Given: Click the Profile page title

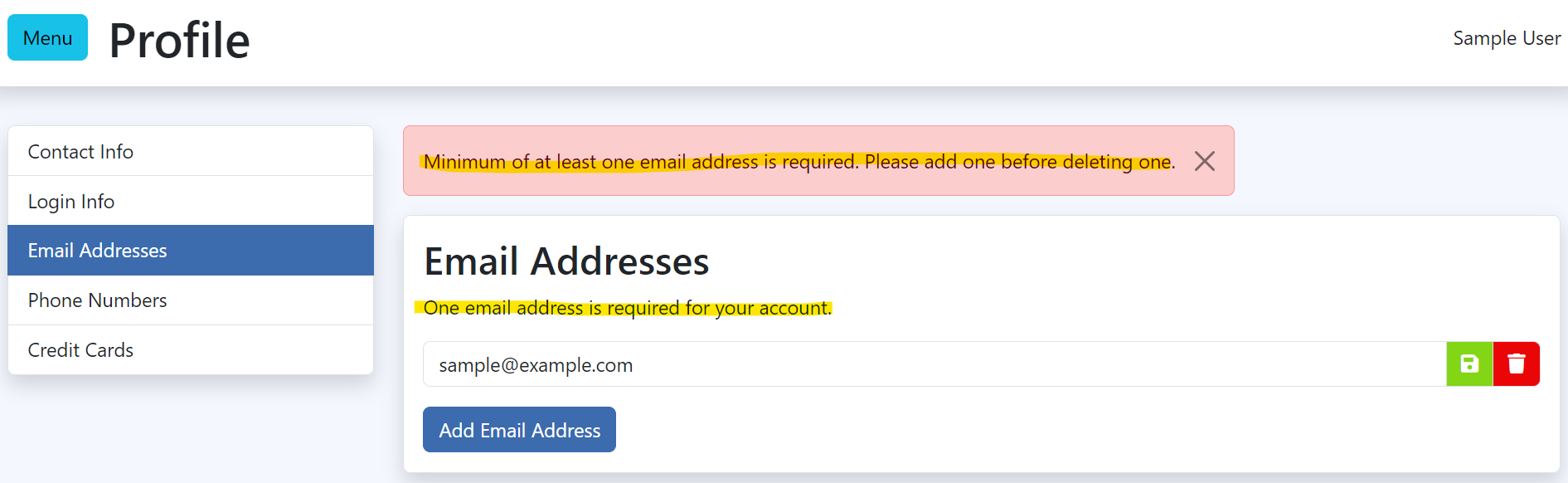Looking at the screenshot, I should pos(179,40).
